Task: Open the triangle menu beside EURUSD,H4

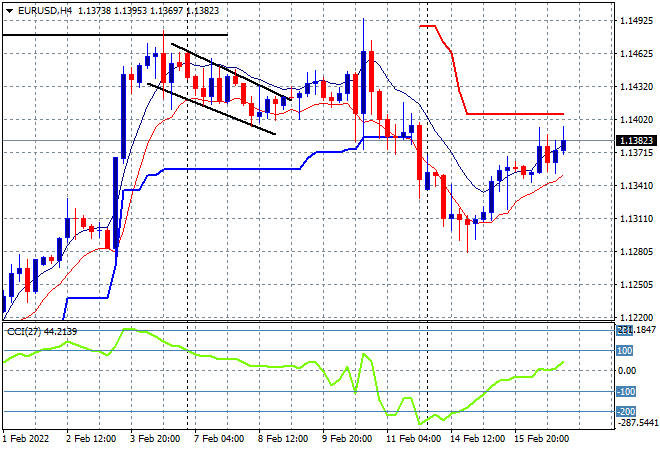Action: 9,11
